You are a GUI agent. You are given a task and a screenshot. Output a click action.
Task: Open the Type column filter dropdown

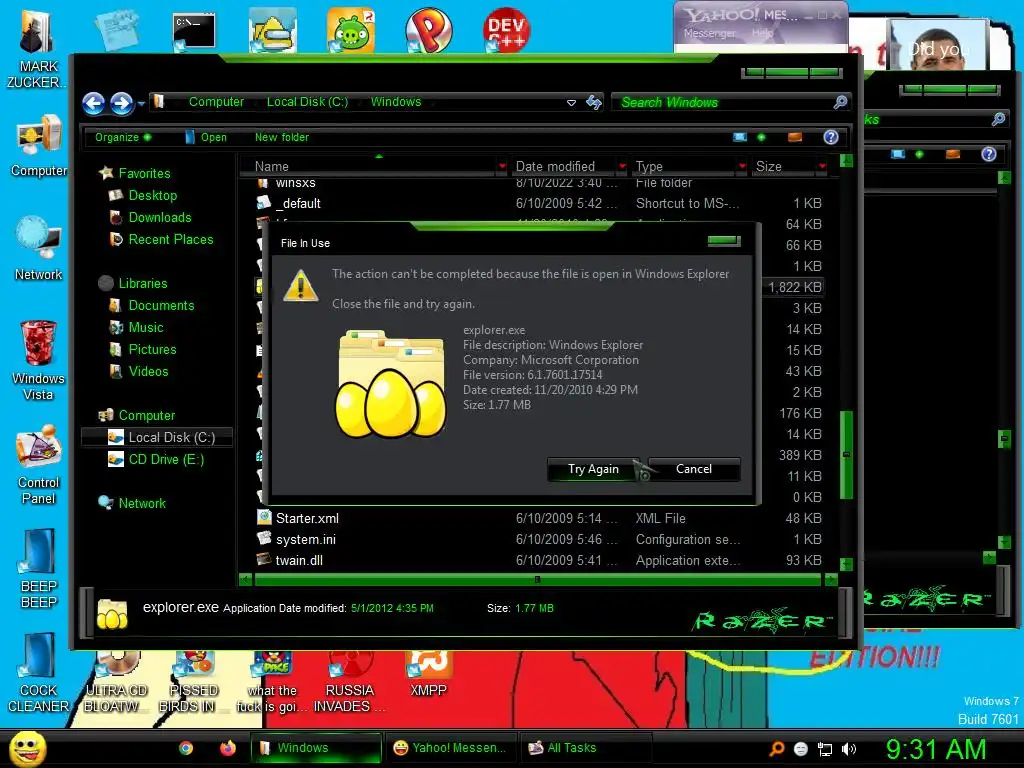click(x=742, y=167)
